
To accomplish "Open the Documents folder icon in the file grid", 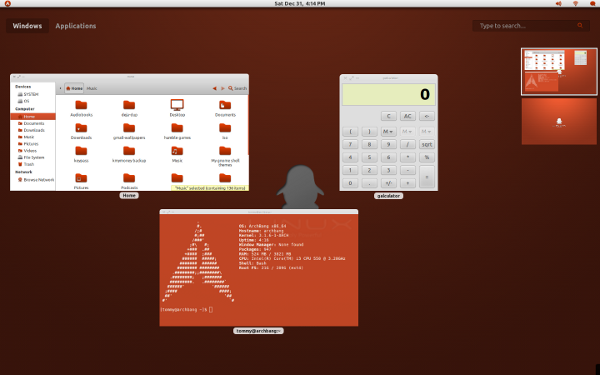I will 225,105.
